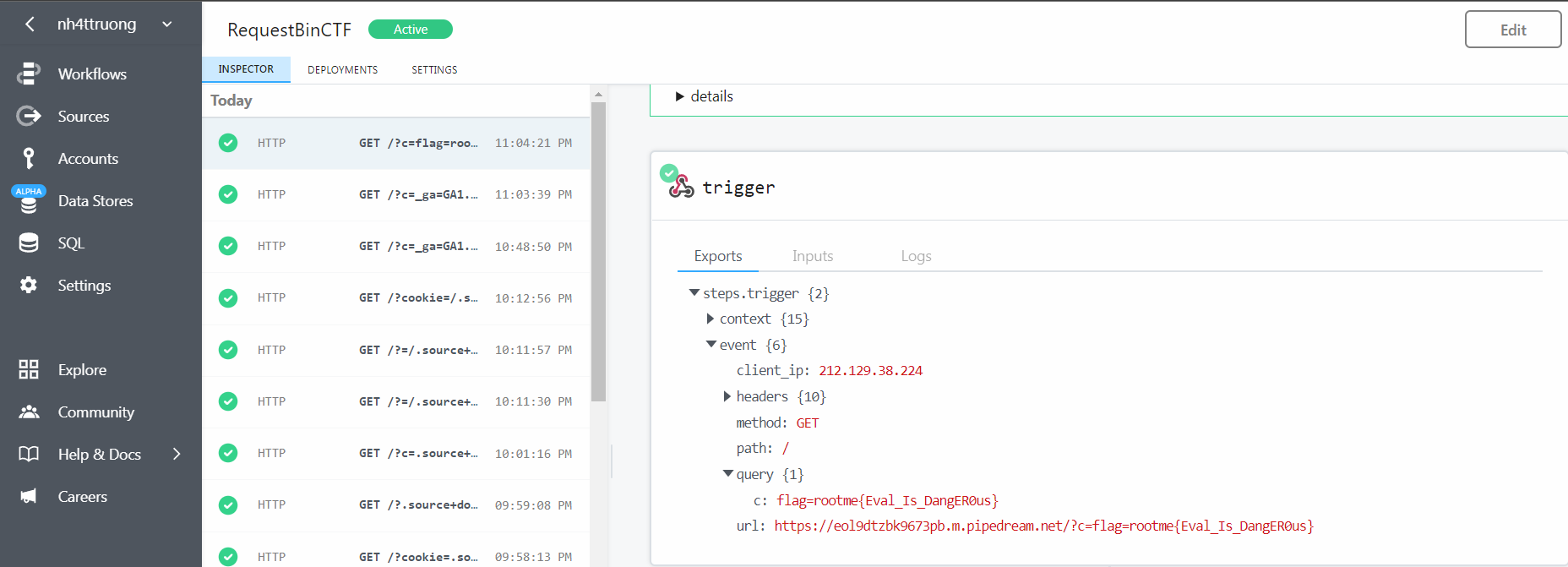
Task: Click the success check for the 10:11:30 PM event
Action: click(228, 401)
